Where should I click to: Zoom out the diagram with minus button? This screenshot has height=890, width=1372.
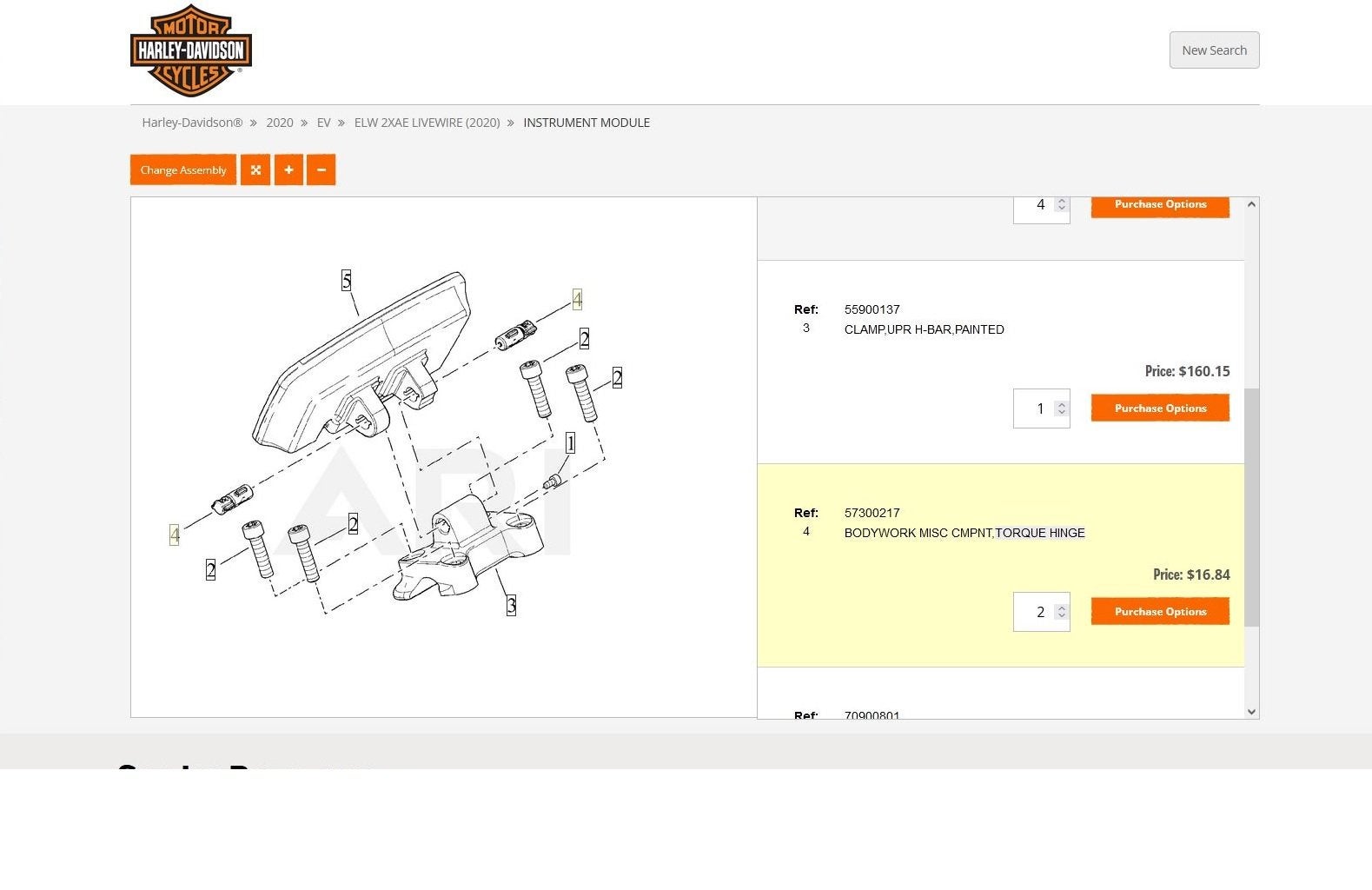(x=321, y=169)
